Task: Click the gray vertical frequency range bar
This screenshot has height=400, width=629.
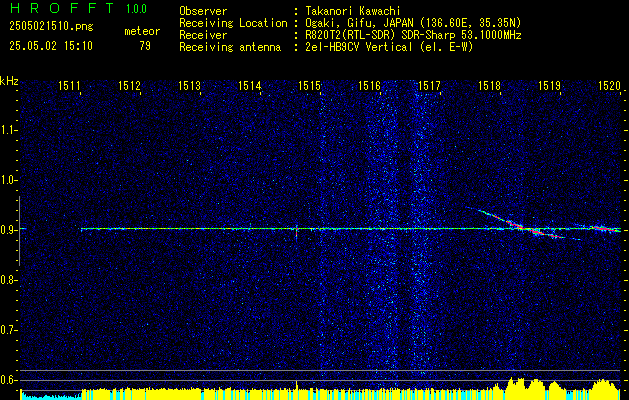Action: 19,231
